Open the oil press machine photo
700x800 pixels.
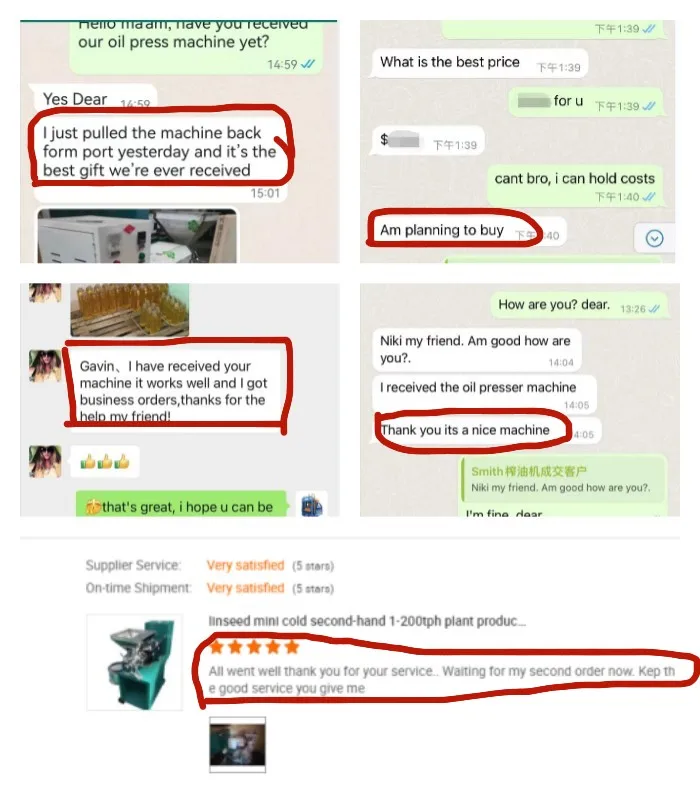coord(137,236)
